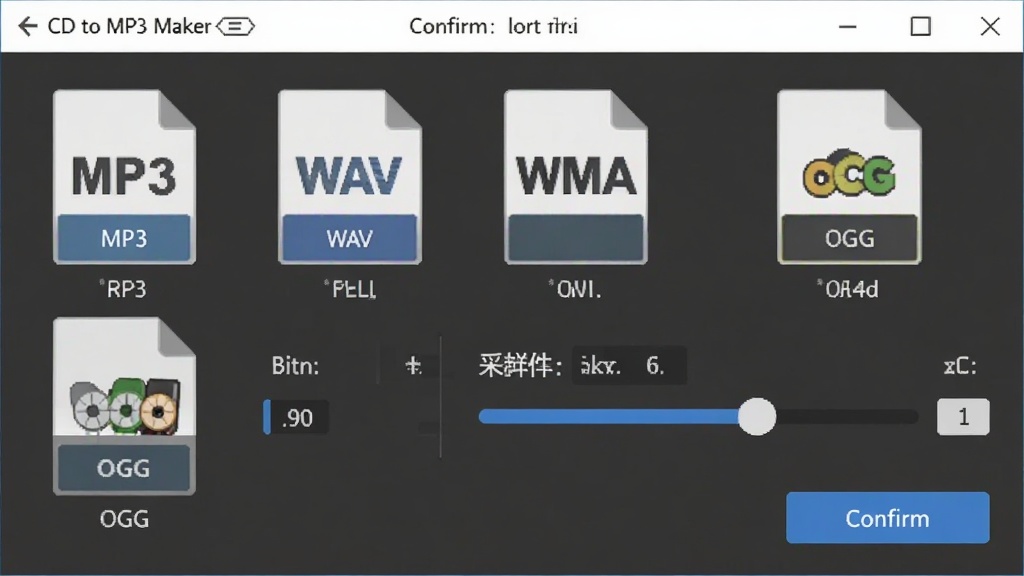This screenshot has height=576, width=1024.
Task: Pick the WMA format file icon
Action: (575, 177)
